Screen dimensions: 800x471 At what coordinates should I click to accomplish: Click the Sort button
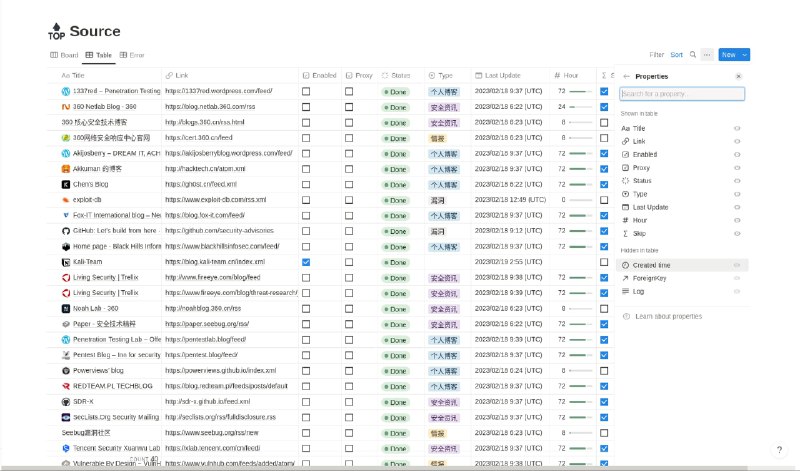(x=676, y=55)
